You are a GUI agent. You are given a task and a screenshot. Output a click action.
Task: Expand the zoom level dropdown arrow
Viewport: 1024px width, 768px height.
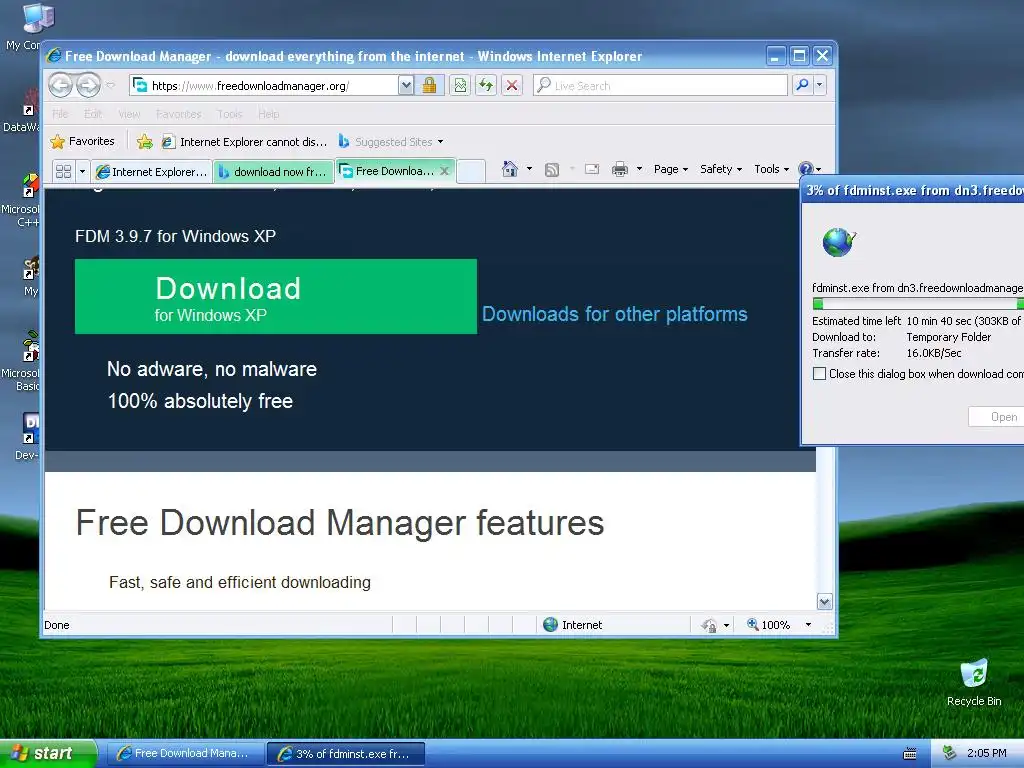pyautogui.click(x=808, y=625)
